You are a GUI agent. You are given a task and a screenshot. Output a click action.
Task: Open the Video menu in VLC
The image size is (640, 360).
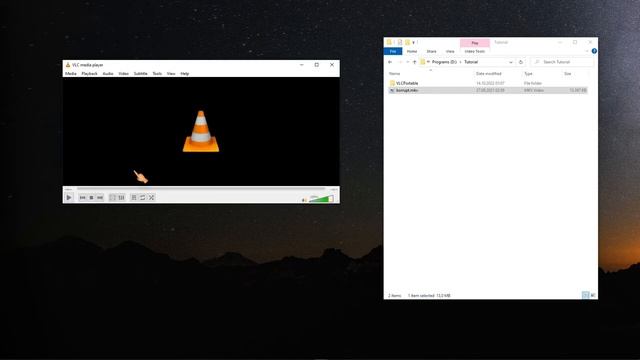124,73
